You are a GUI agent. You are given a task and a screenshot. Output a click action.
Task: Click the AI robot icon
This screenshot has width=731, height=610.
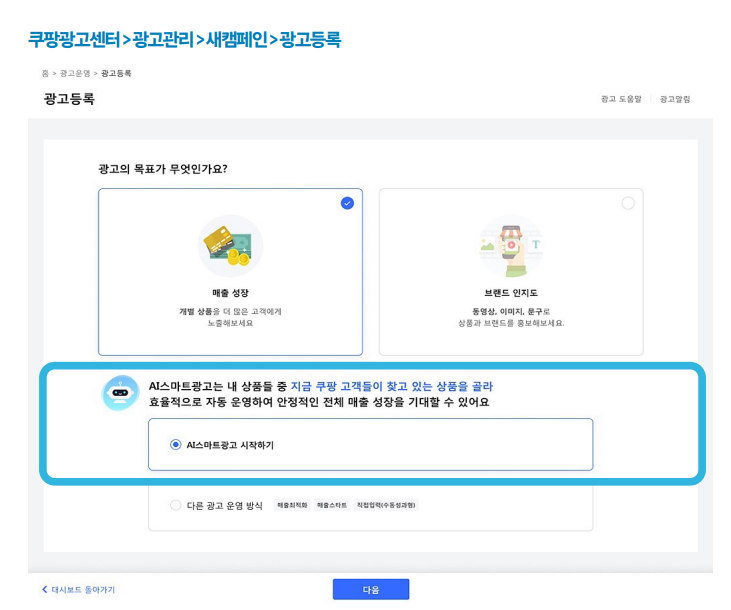(120, 393)
